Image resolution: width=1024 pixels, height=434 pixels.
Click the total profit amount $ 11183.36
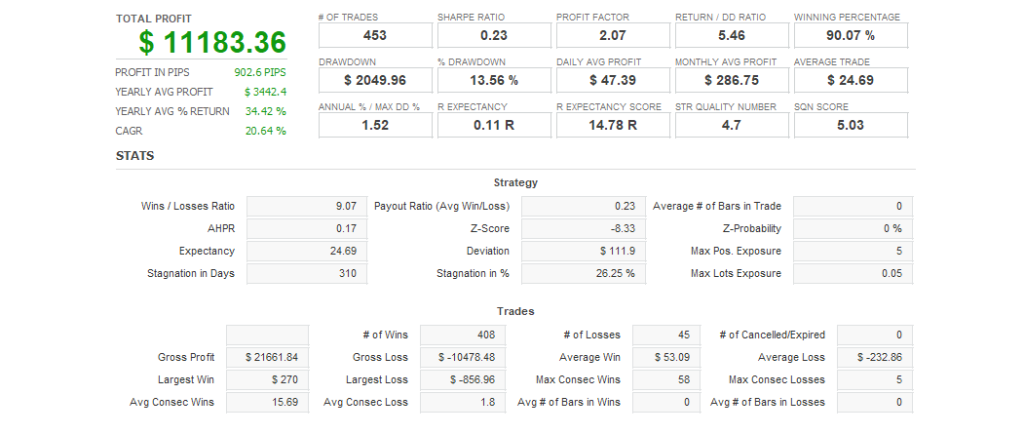[x=212, y=43]
